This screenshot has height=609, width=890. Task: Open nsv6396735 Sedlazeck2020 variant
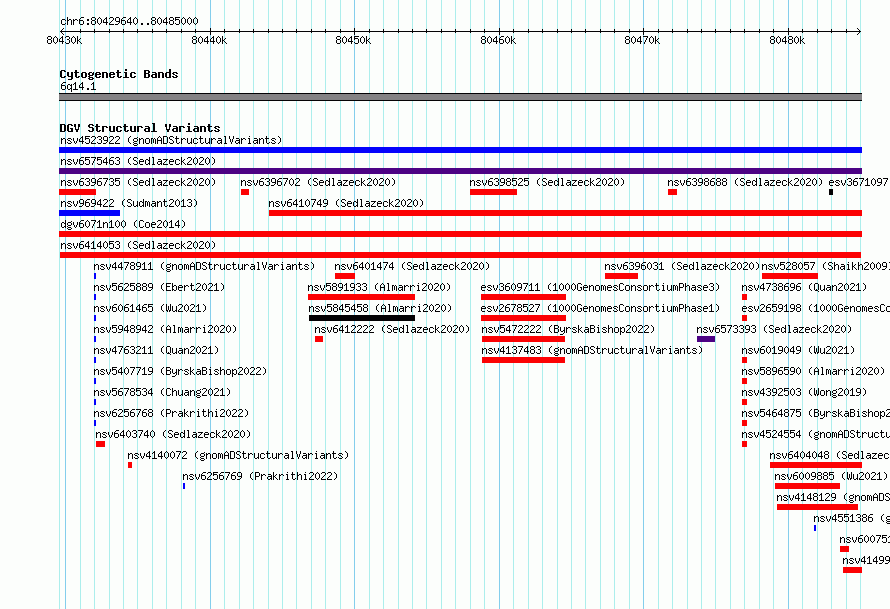(x=138, y=182)
